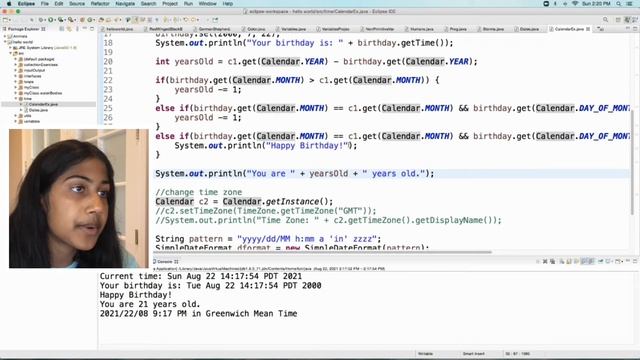
Task: Expand JRE System Library node
Action: click(x=10, y=48)
